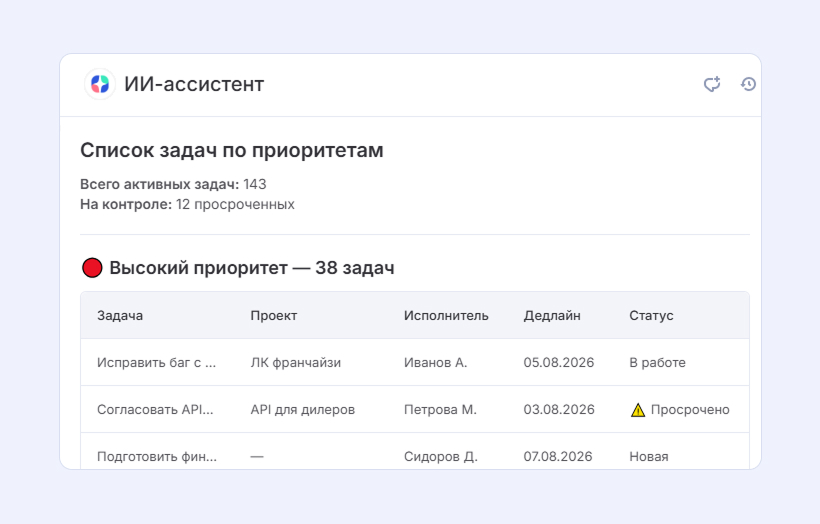
Task: Click the assignee 'Петрова М.'
Action: point(440,409)
